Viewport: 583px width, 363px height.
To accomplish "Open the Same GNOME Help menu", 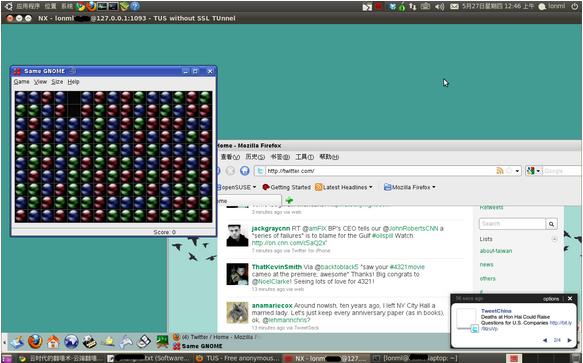I will [x=73, y=81].
